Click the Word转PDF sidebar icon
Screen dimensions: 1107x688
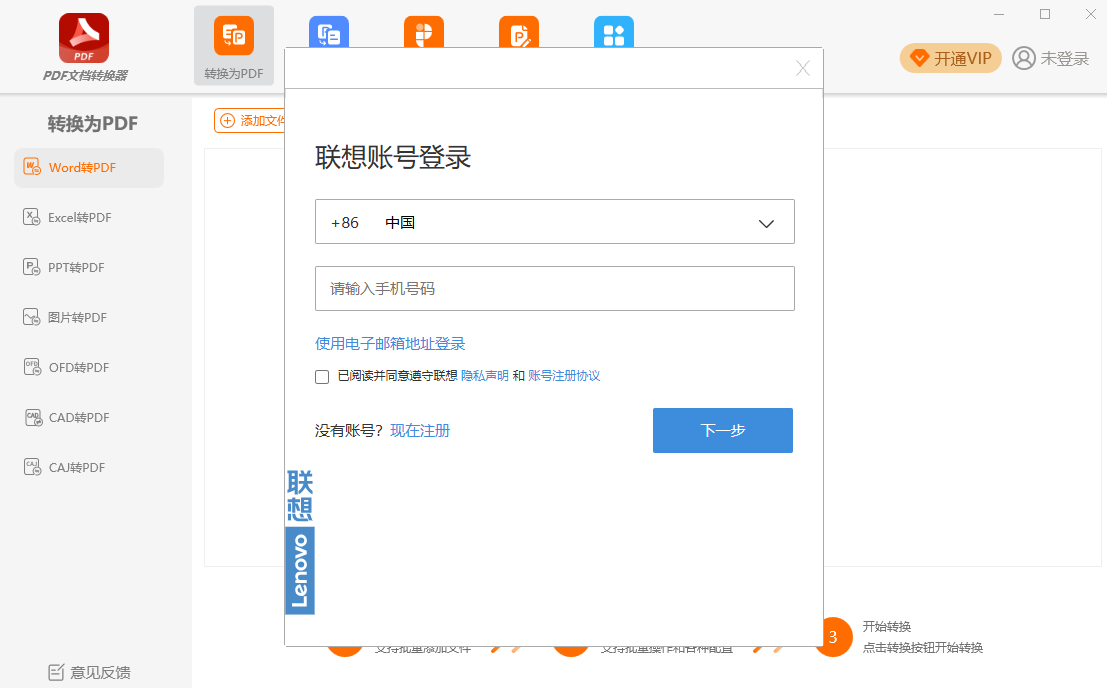click(32, 167)
